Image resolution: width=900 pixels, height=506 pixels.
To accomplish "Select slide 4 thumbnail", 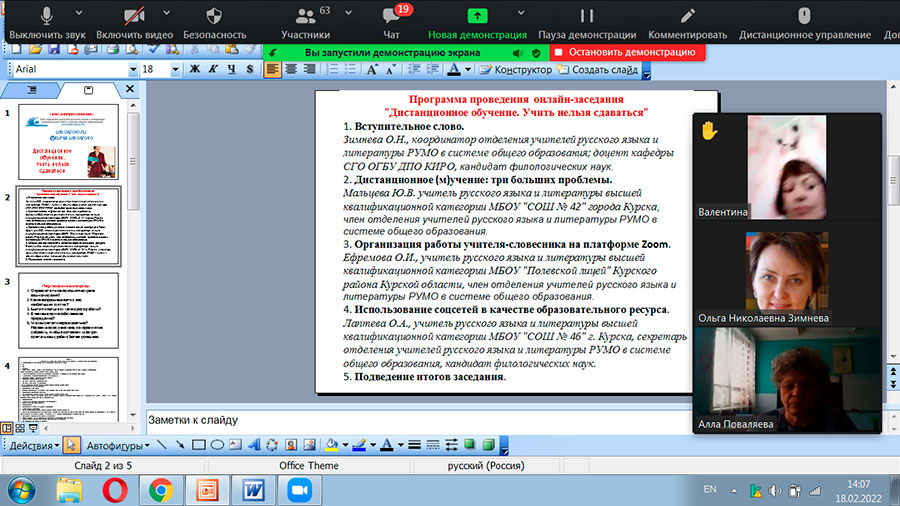I will coord(68,390).
